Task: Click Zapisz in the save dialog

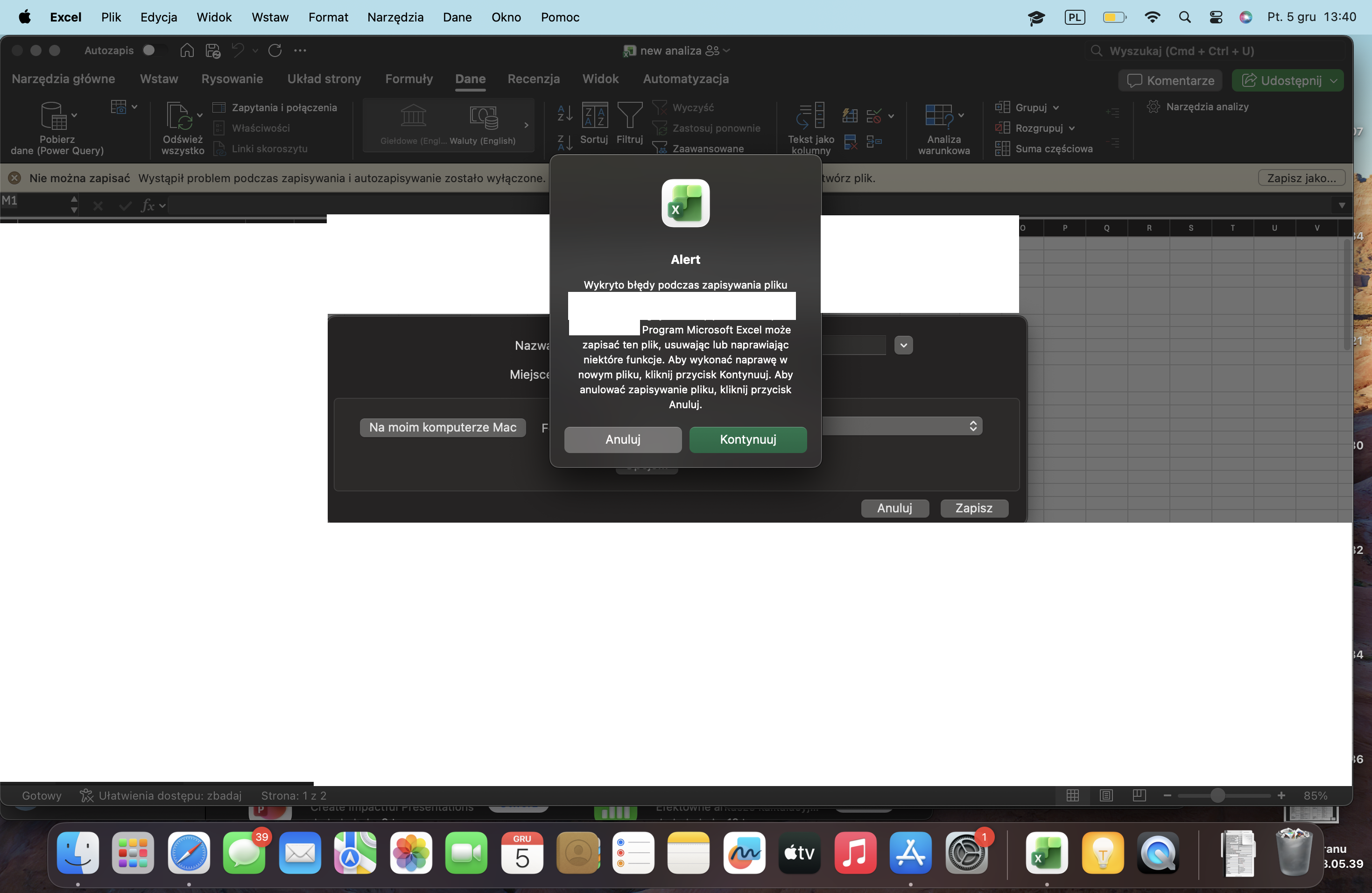Action: 974,508
